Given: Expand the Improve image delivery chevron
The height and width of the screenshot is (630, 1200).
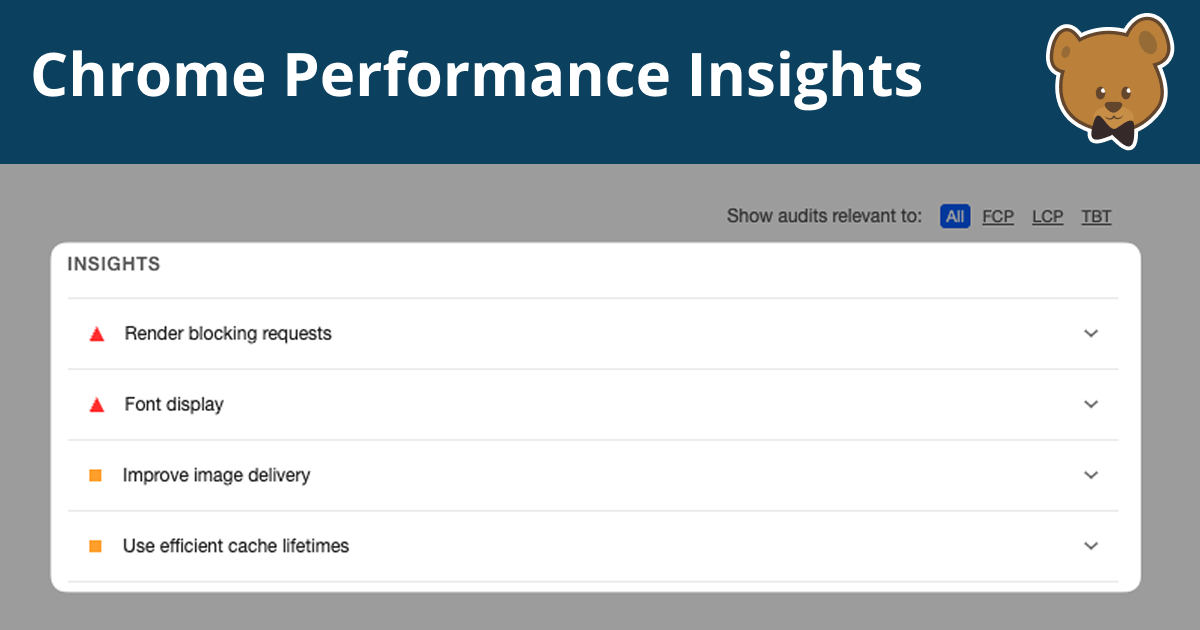Looking at the screenshot, I should point(1091,476).
